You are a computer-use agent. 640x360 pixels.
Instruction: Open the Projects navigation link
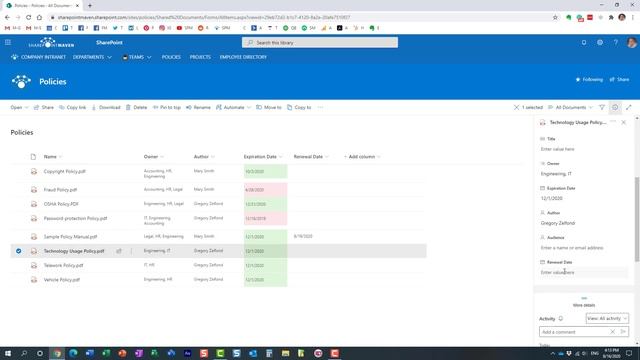click(200, 57)
